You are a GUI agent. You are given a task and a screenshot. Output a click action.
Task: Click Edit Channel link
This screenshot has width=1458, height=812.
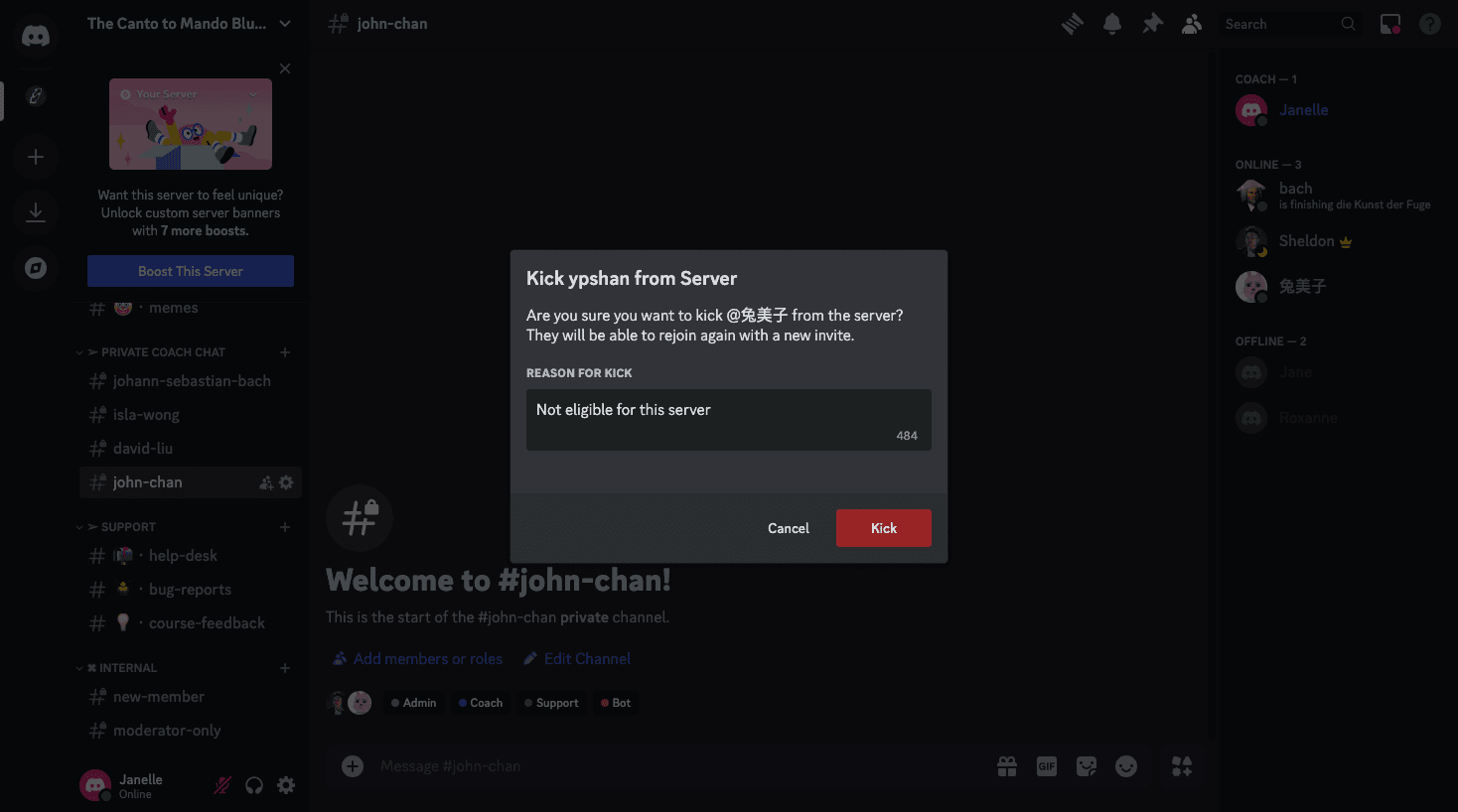(577, 659)
